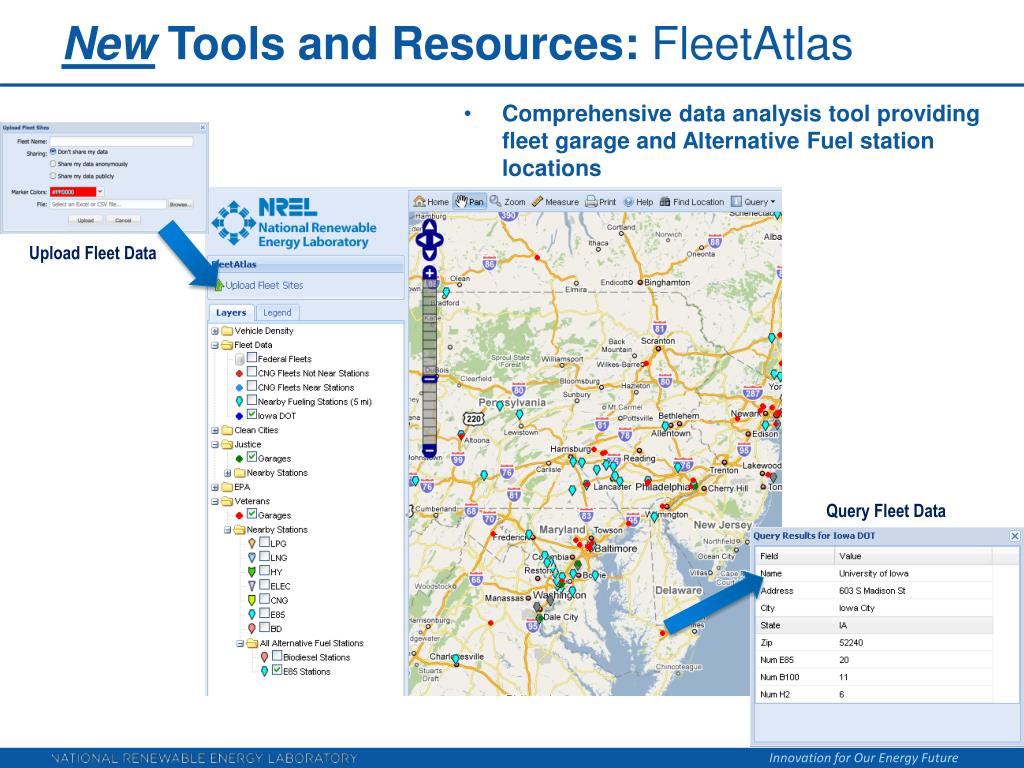
Task: Open the Marker Colors dropdown arrow
Action: pyautogui.click(x=100, y=192)
